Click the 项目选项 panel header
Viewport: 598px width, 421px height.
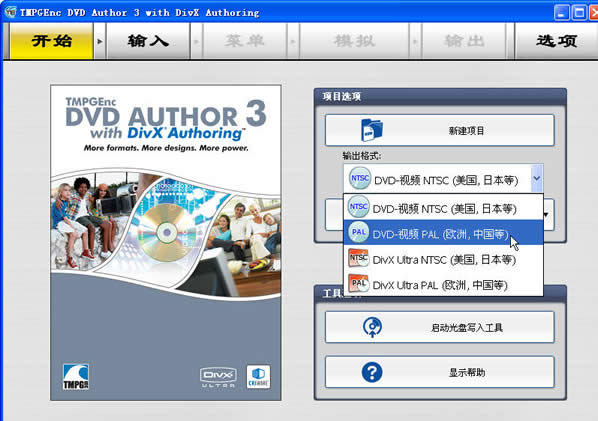[440, 96]
